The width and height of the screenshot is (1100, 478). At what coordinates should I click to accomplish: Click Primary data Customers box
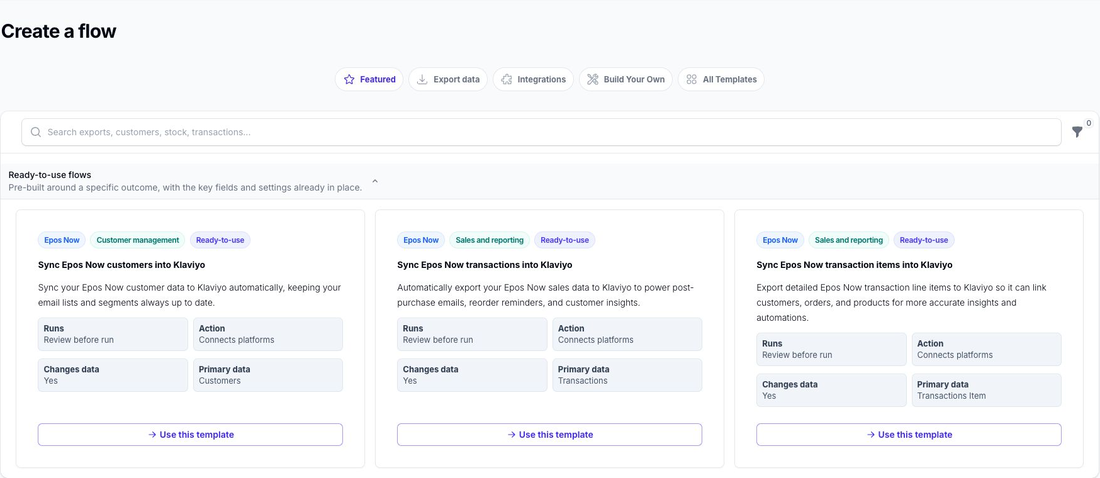(x=268, y=375)
